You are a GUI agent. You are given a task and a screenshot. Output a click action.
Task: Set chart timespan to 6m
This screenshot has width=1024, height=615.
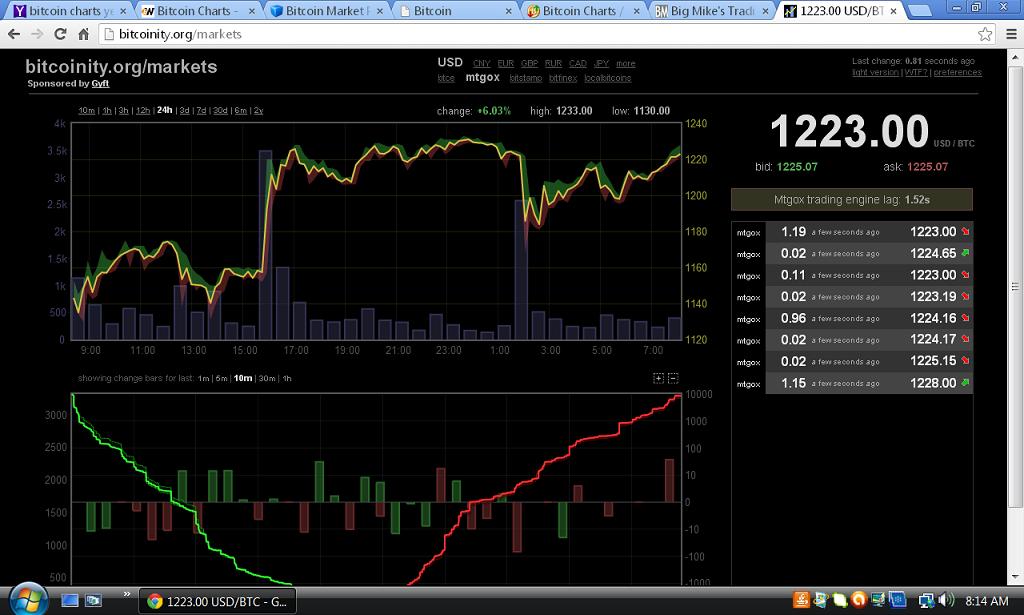point(240,110)
